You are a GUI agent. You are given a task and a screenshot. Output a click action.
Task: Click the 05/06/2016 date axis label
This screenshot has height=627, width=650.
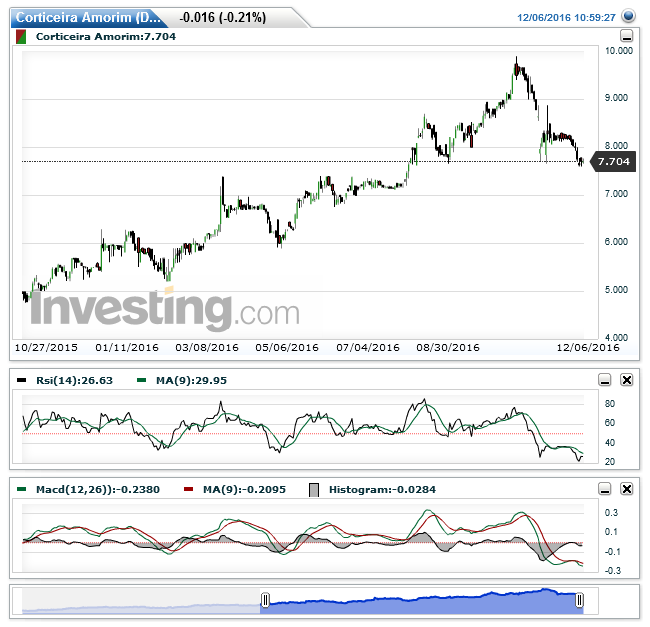point(287,347)
